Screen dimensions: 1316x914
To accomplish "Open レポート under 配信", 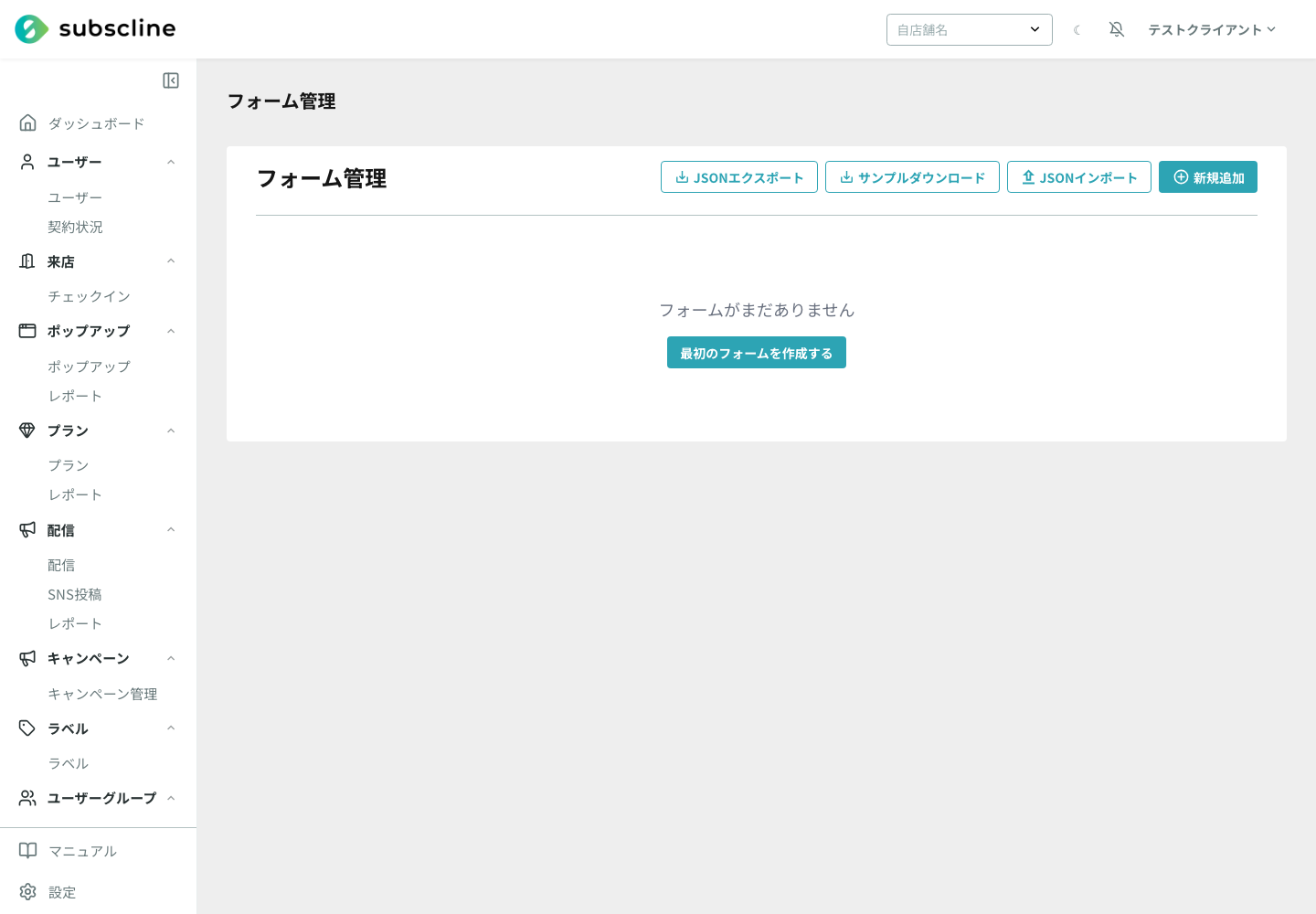I will tap(75, 623).
